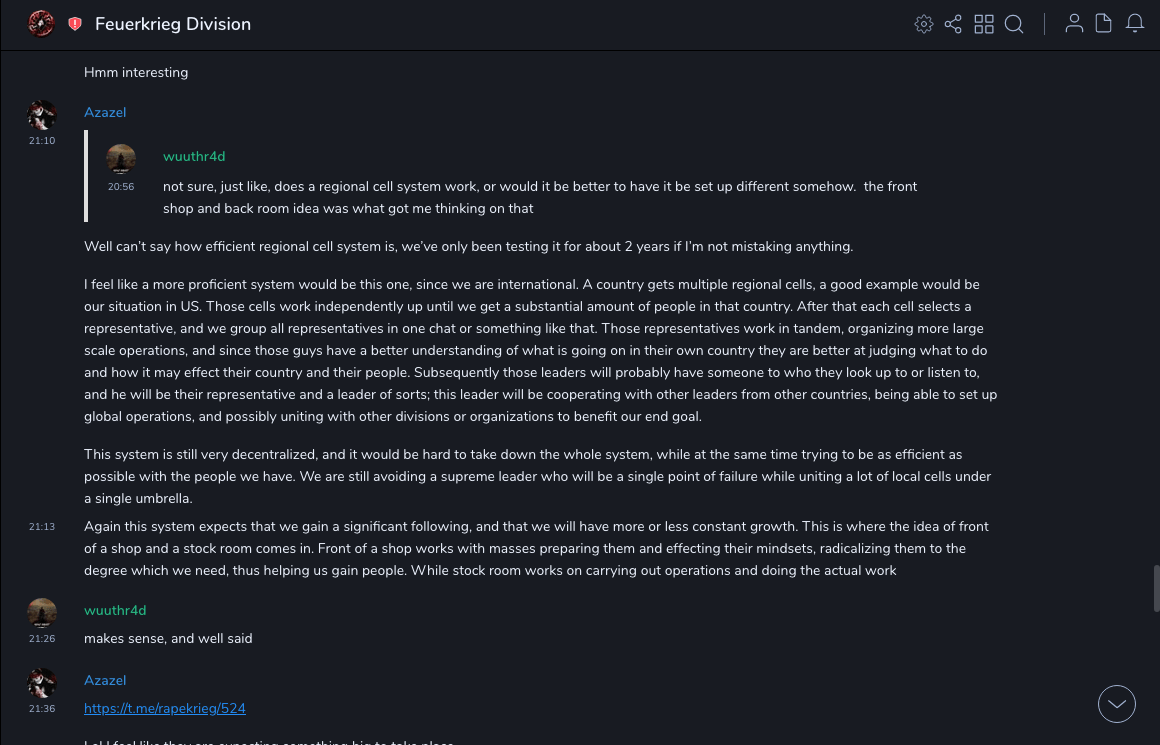Click wuuthr4d's username in the quoted reply
Viewport: 1160px width, 745px height.
(x=194, y=156)
